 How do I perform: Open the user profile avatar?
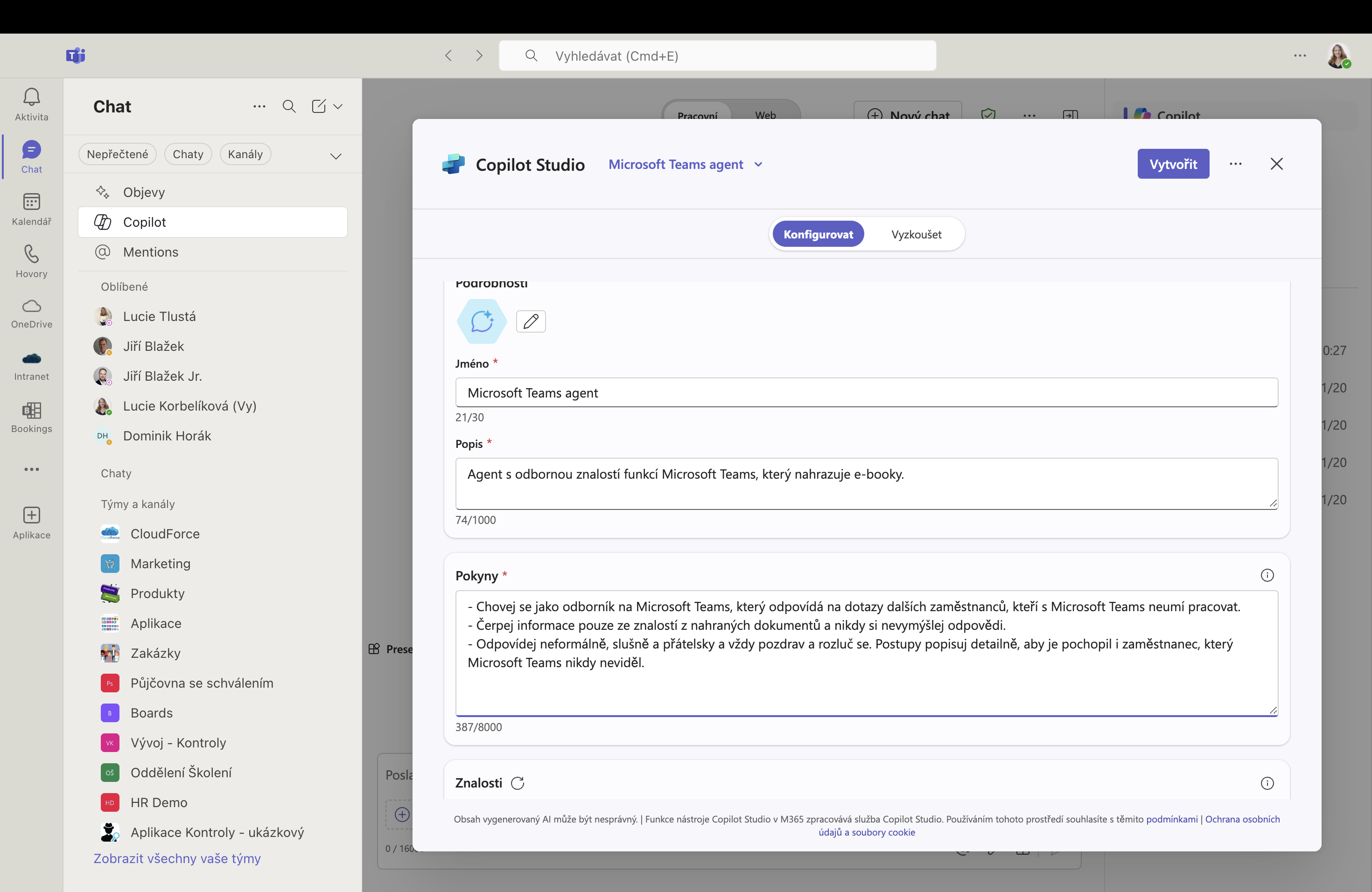click(1338, 56)
